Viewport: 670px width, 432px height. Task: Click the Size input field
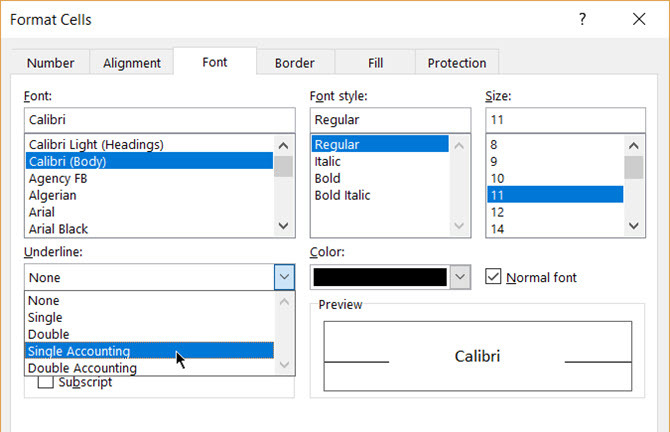pos(565,120)
